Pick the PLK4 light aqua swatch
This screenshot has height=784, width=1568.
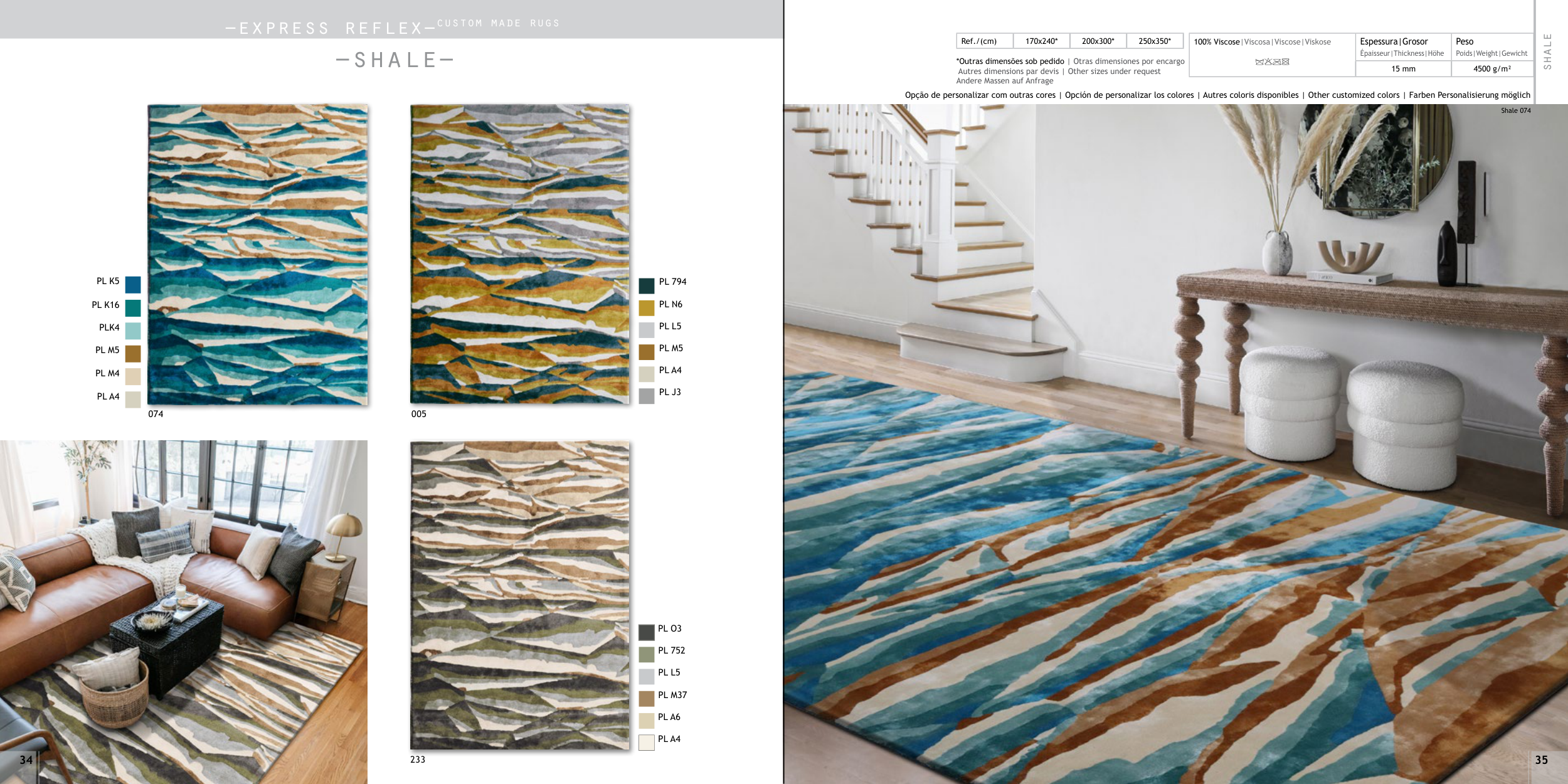coord(133,331)
